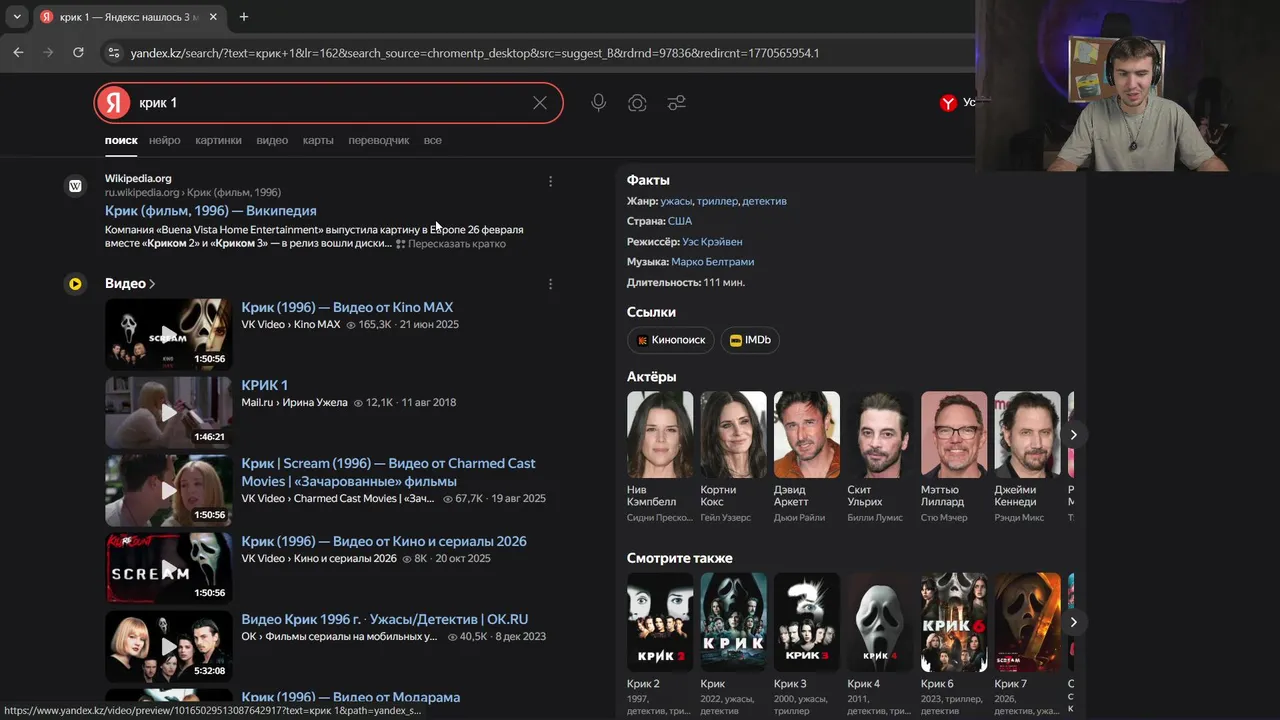Click genre link 'триллер'
Screen dimensions: 1280x720
[x=717, y=201]
